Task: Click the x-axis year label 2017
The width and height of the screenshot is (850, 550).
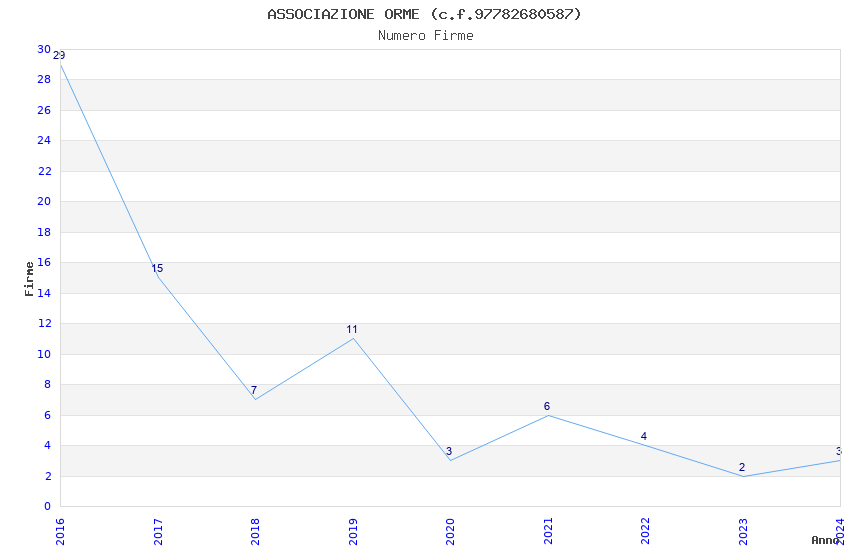Action: (x=158, y=532)
